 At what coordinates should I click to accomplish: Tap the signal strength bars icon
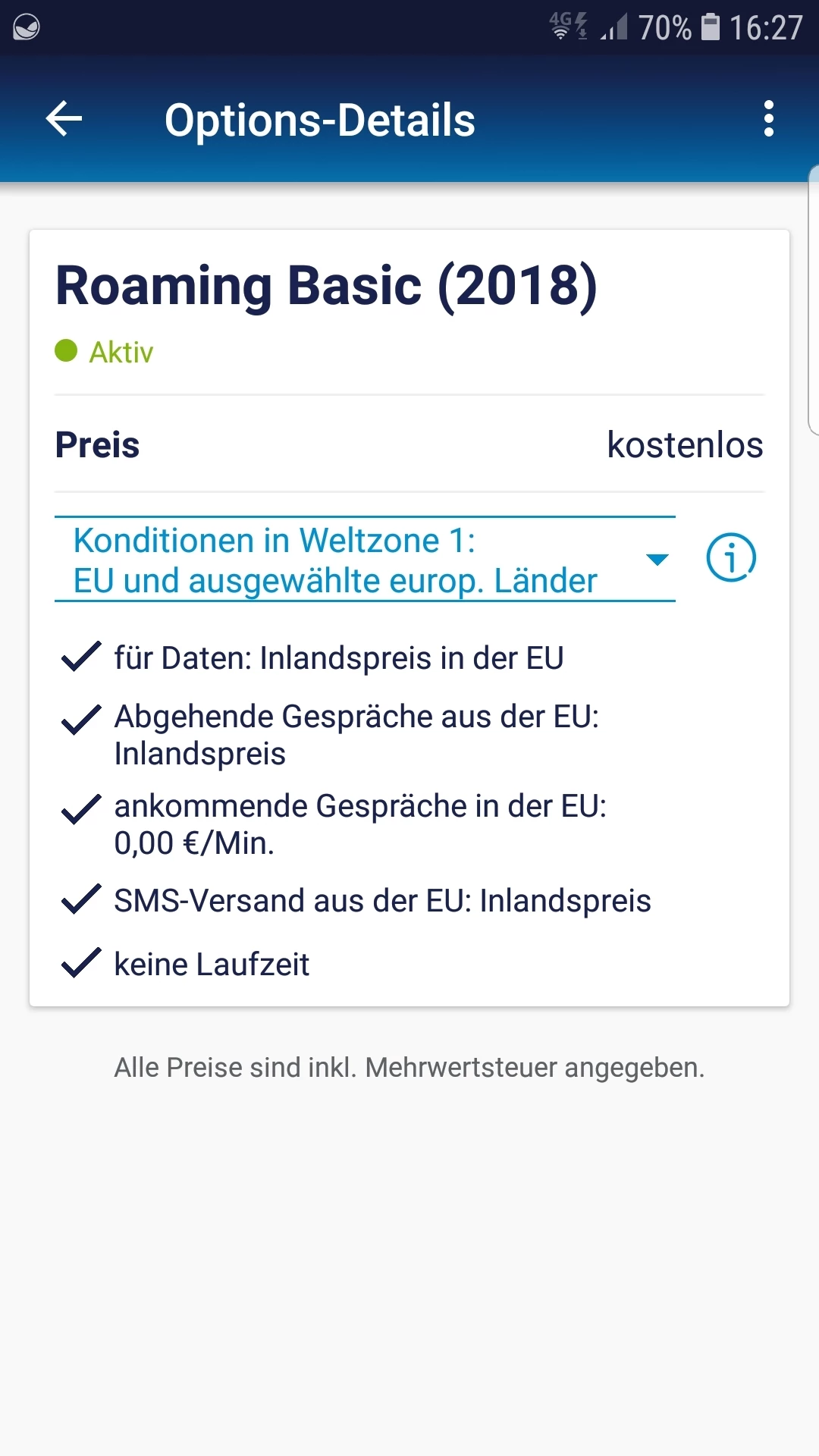(614, 29)
